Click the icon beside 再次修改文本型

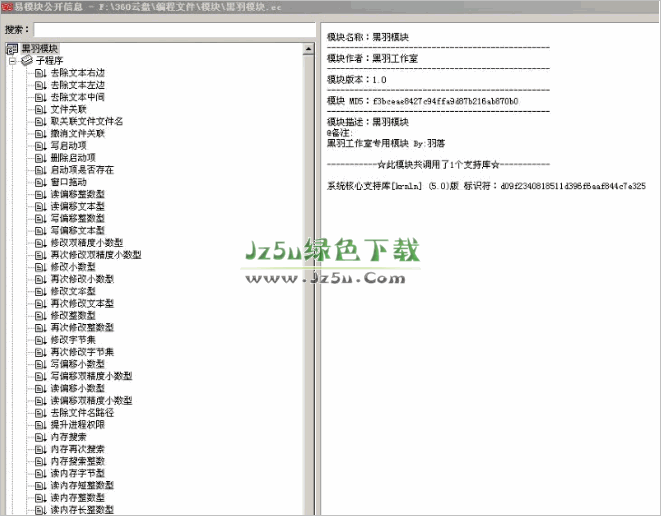pos(41,304)
